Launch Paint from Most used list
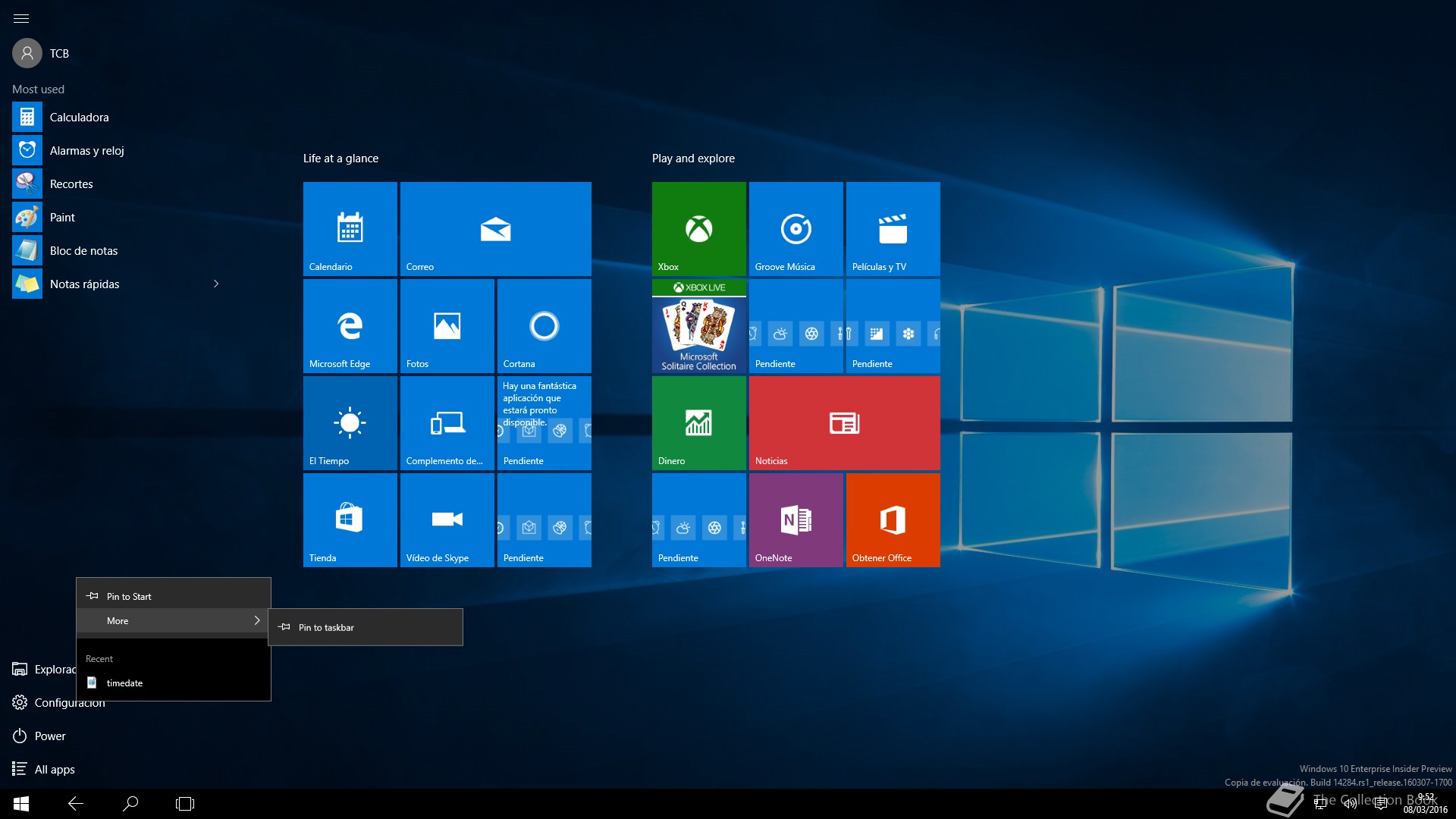The image size is (1456, 819). pyautogui.click(x=118, y=217)
